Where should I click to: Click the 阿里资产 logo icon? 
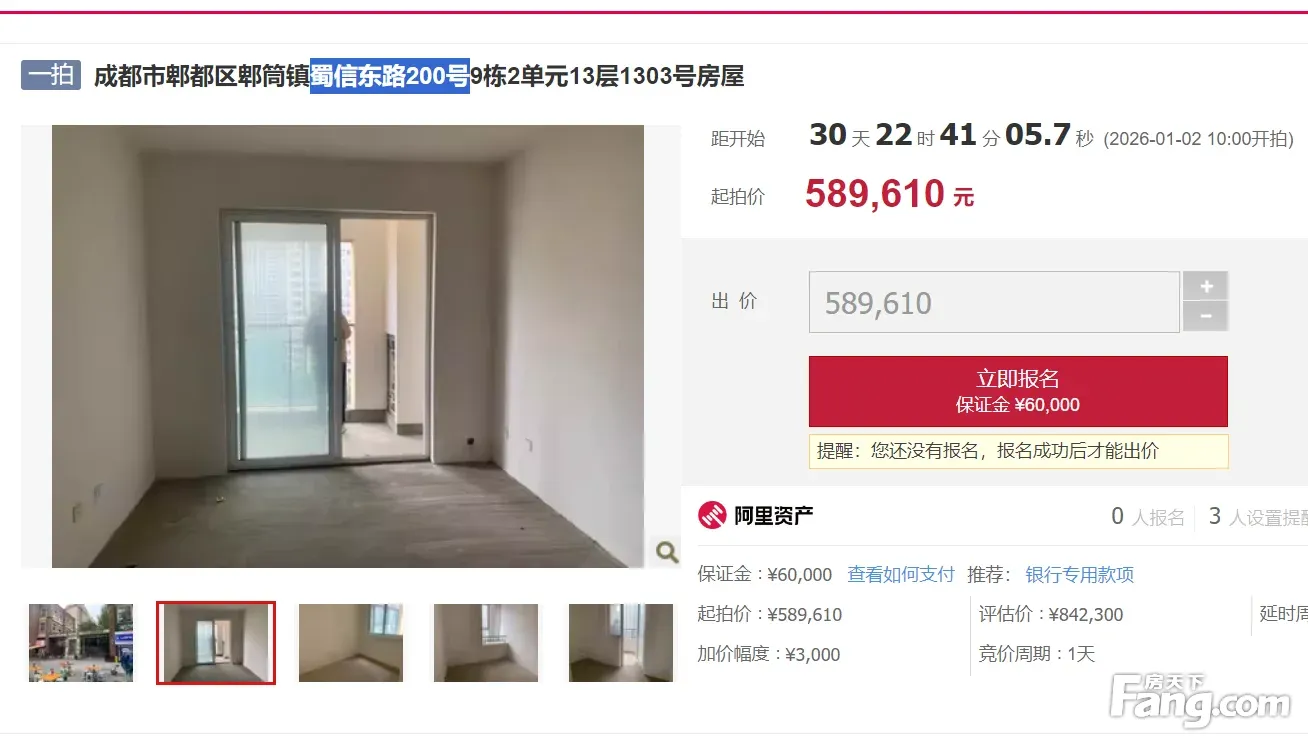point(711,516)
